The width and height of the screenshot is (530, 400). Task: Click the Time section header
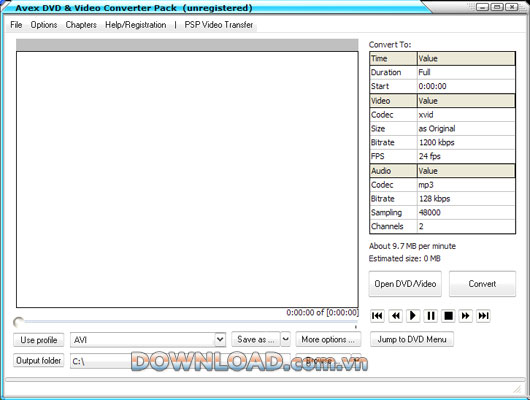pos(394,58)
